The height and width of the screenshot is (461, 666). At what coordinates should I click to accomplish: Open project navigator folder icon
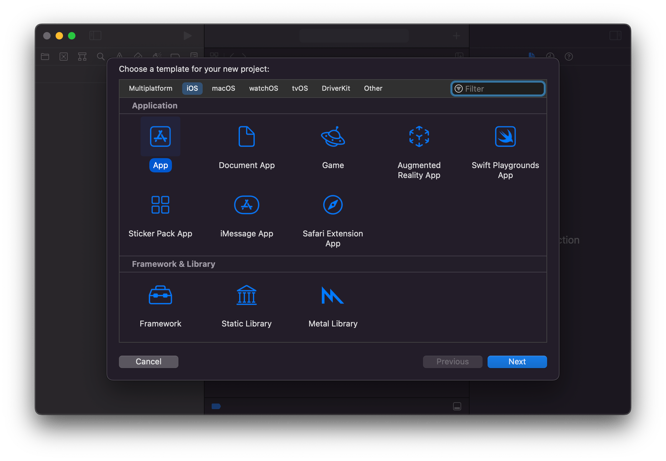45,57
